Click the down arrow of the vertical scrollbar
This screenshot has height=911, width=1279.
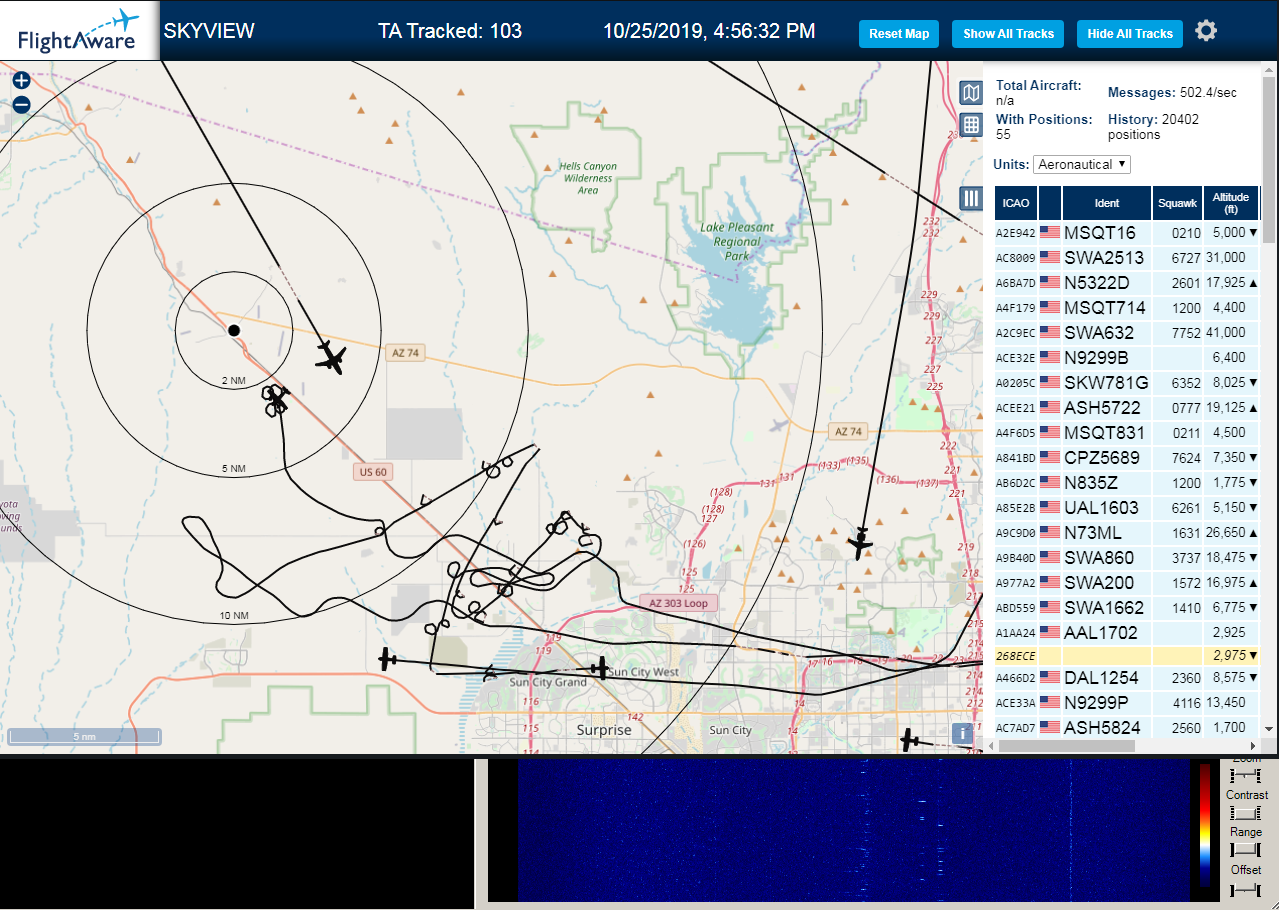(1269, 729)
